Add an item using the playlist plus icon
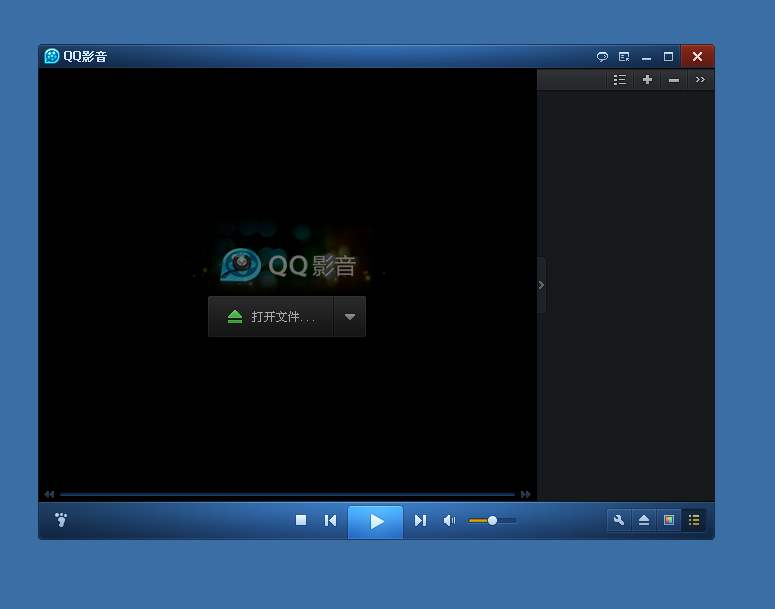The height and width of the screenshot is (609, 775). point(647,80)
